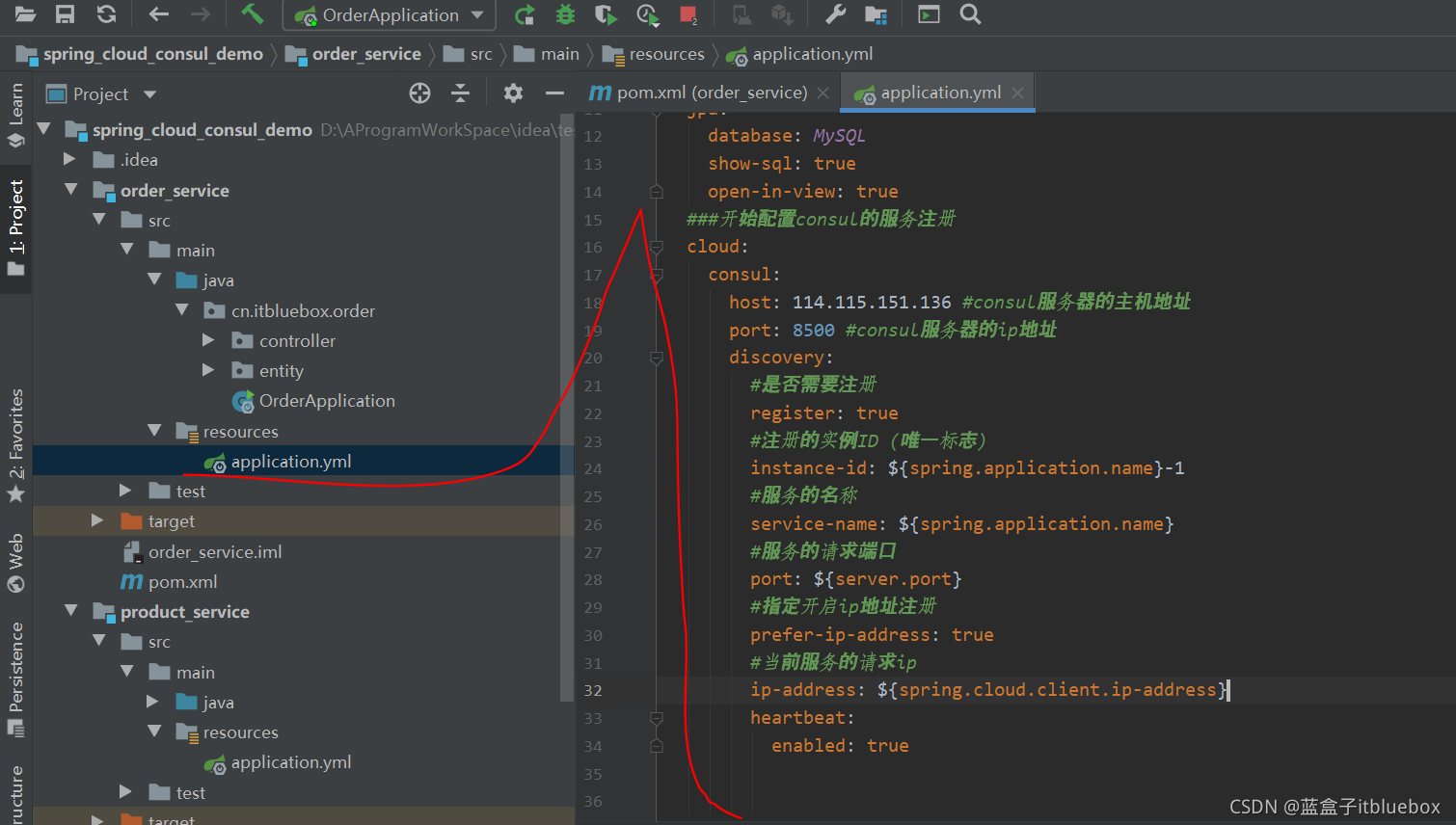This screenshot has width=1456, height=825.
Task: Expand the .idea folder
Action: coord(69,159)
